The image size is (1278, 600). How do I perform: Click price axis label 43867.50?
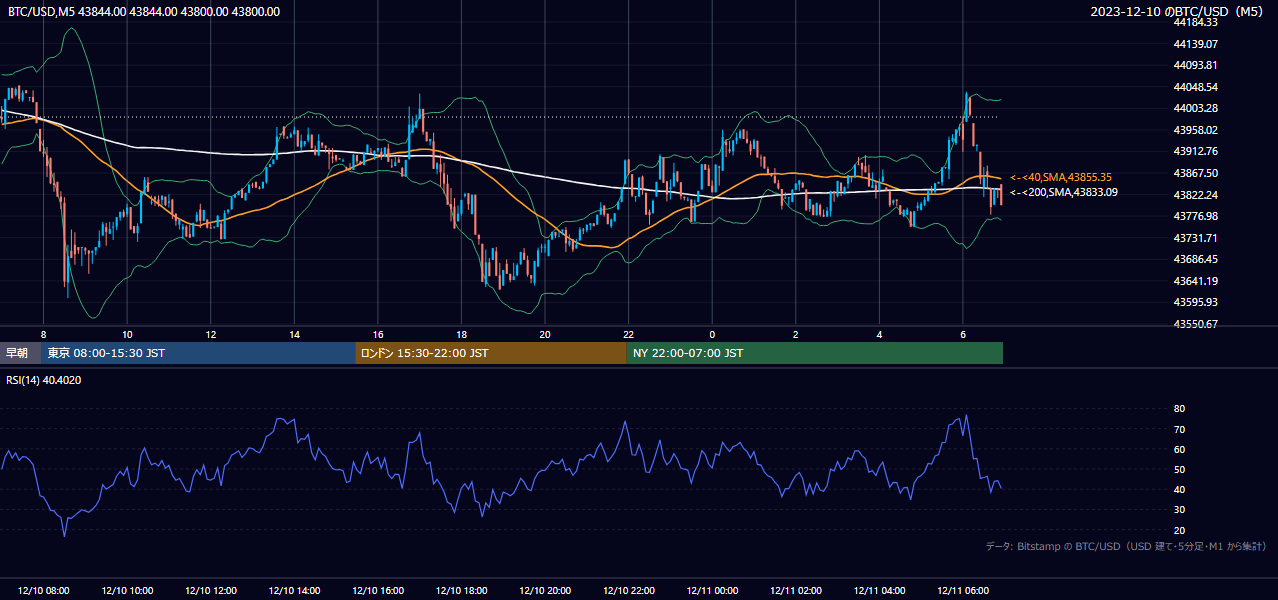click(1195, 173)
